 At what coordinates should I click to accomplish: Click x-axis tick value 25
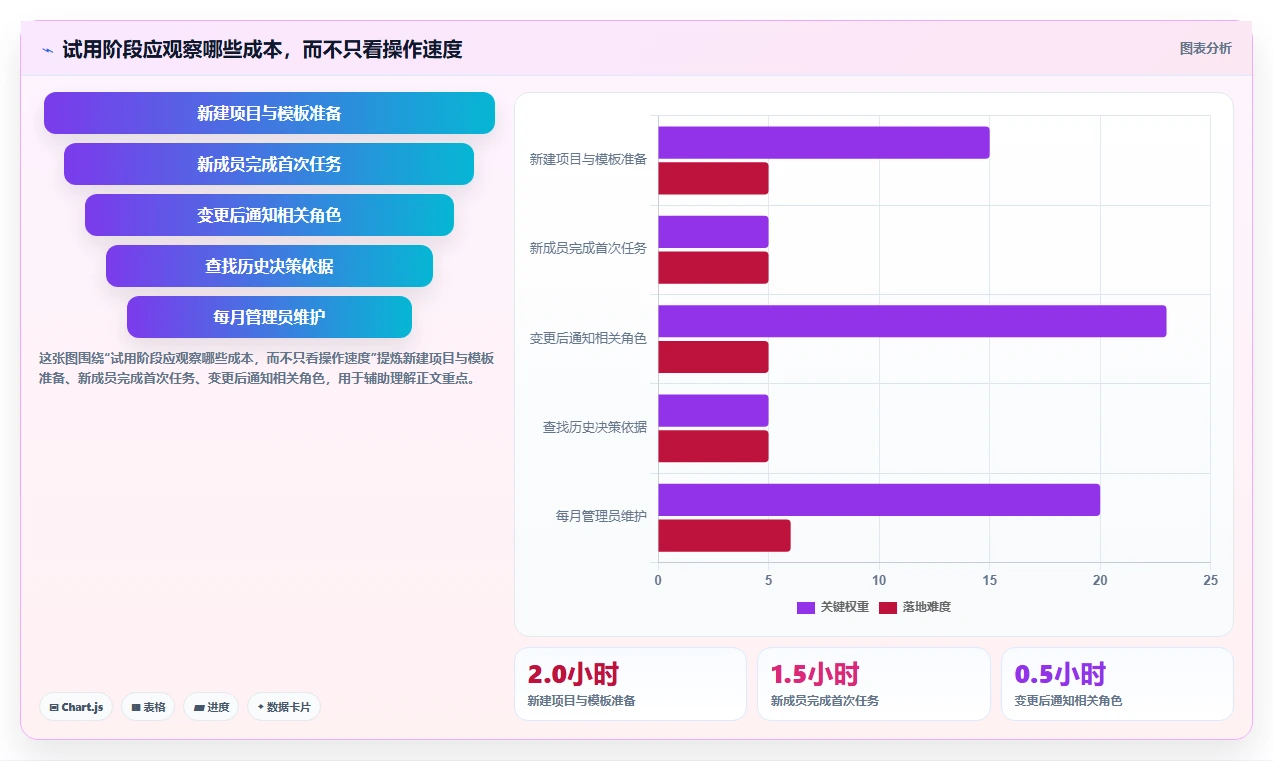click(1210, 580)
